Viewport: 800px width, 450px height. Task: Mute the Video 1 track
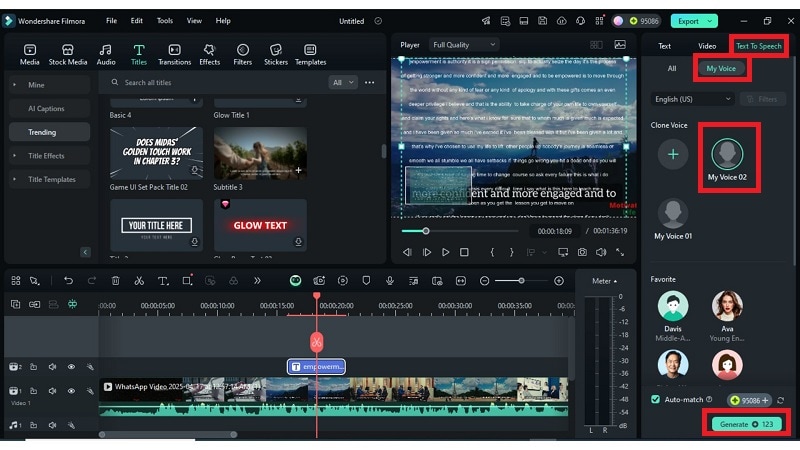pyautogui.click(x=52, y=391)
